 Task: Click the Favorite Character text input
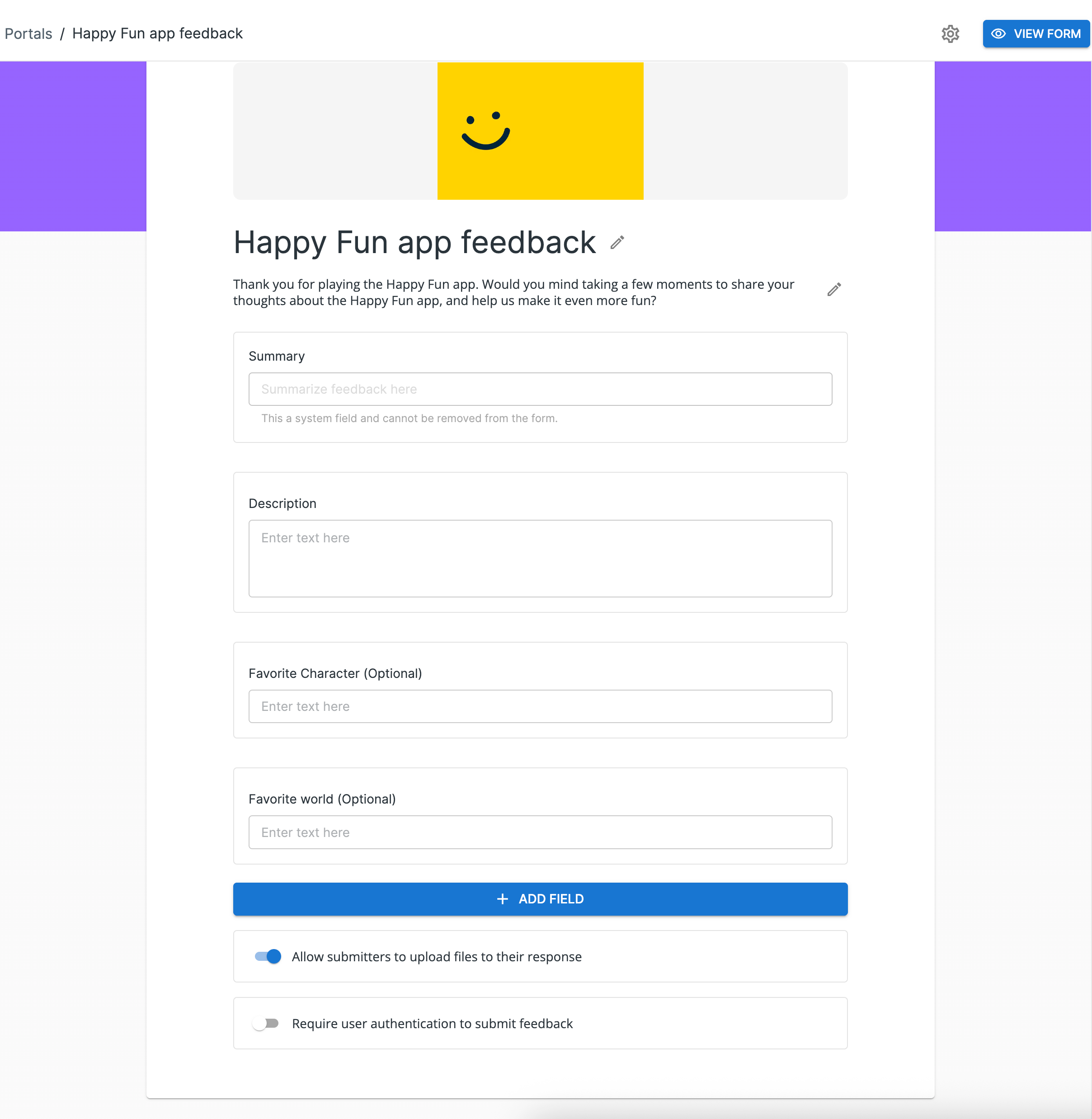540,706
